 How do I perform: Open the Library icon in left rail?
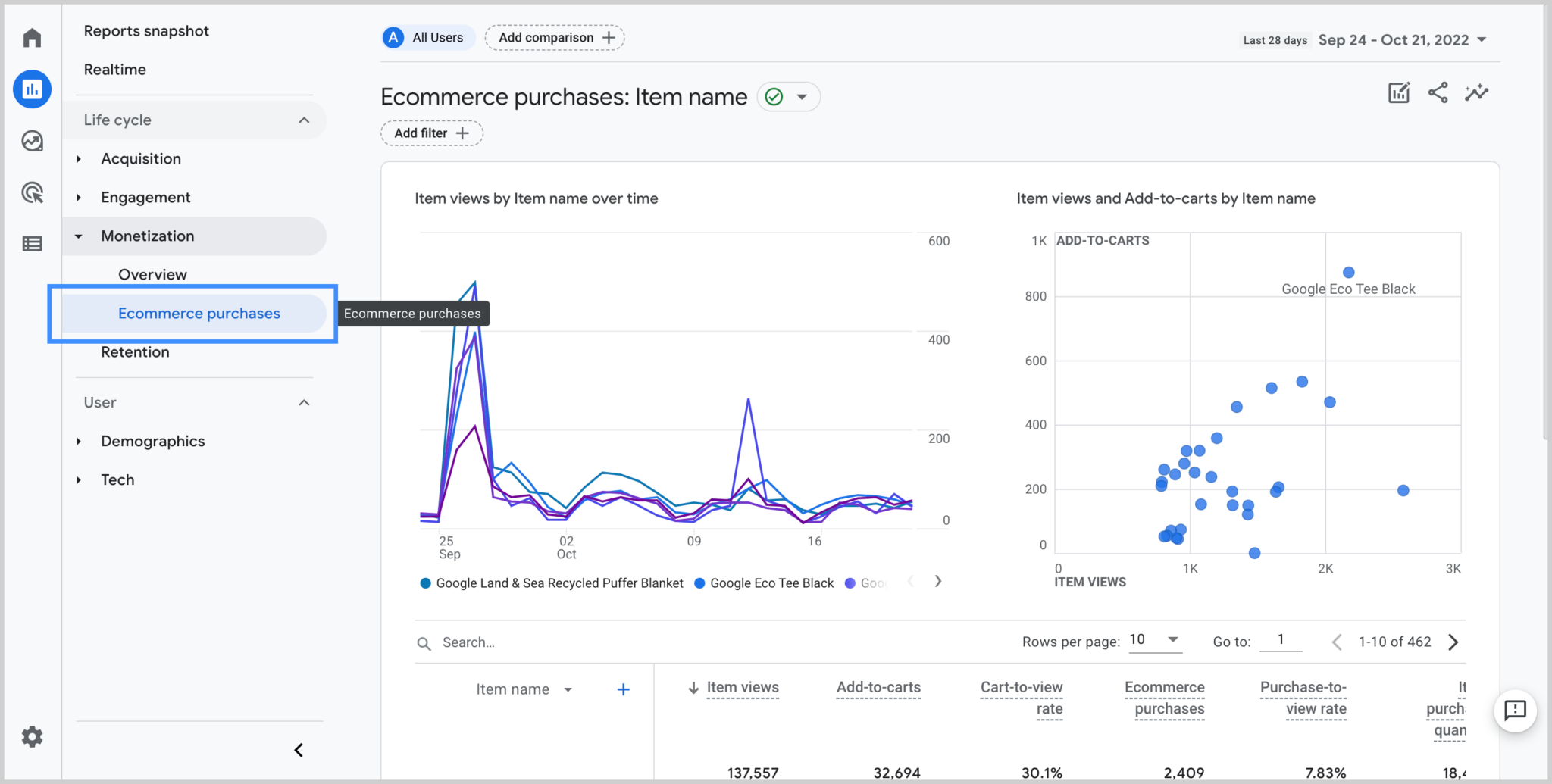click(x=32, y=243)
